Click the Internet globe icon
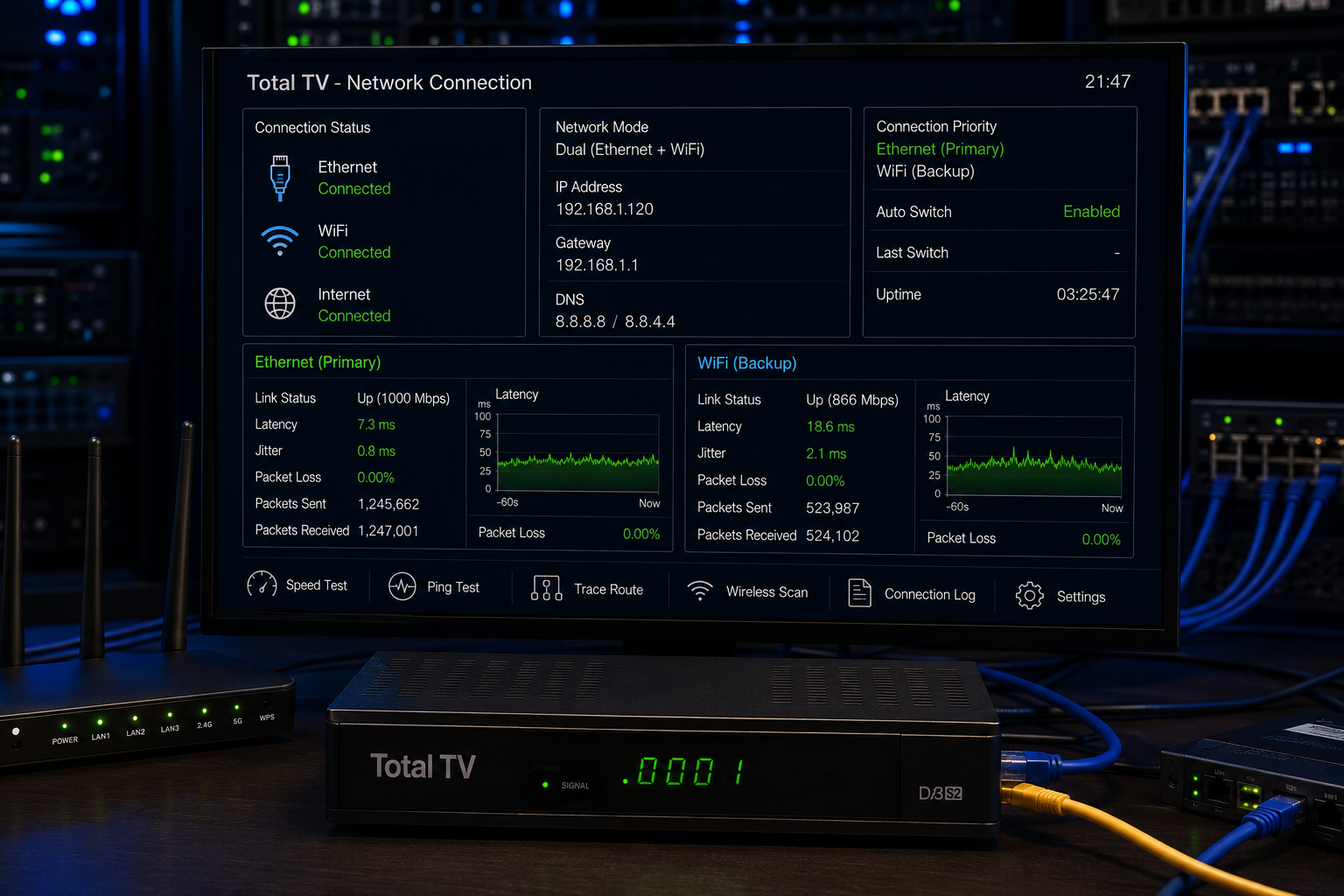This screenshot has width=1344, height=896. 280,304
